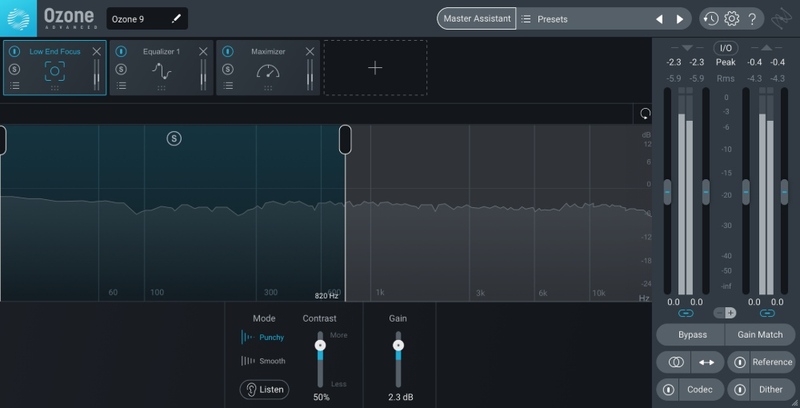Screen dimensions: 800x408
Task: Click the help question mark icon
Action: click(753, 19)
